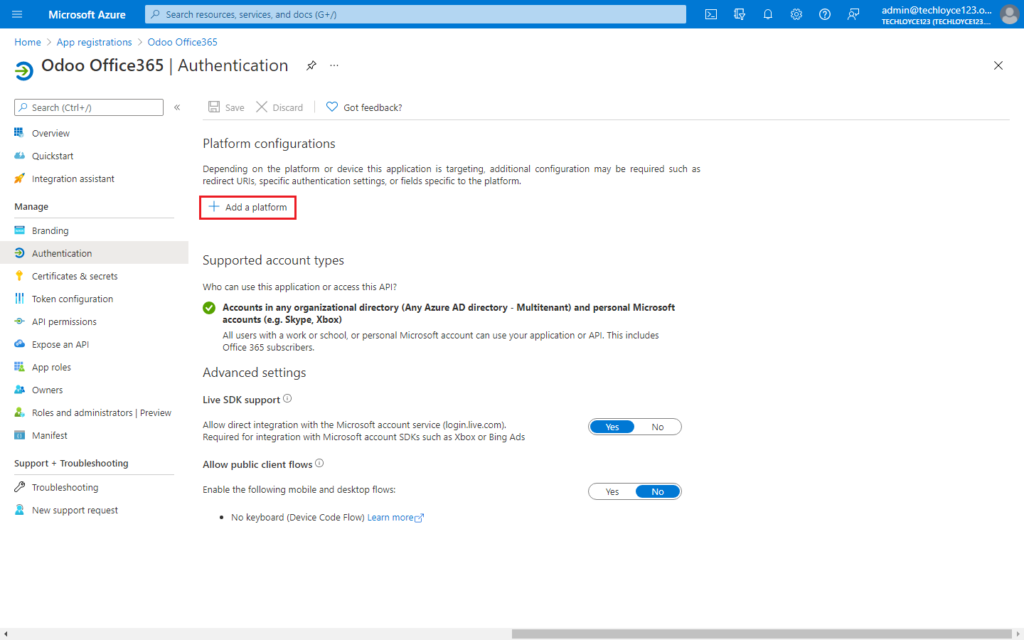Click the Microsoft Azure brand title

click(x=87, y=14)
